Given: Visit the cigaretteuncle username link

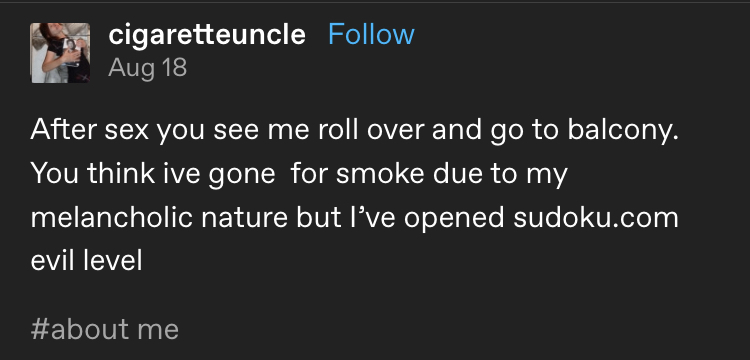Looking at the screenshot, I should point(207,34).
